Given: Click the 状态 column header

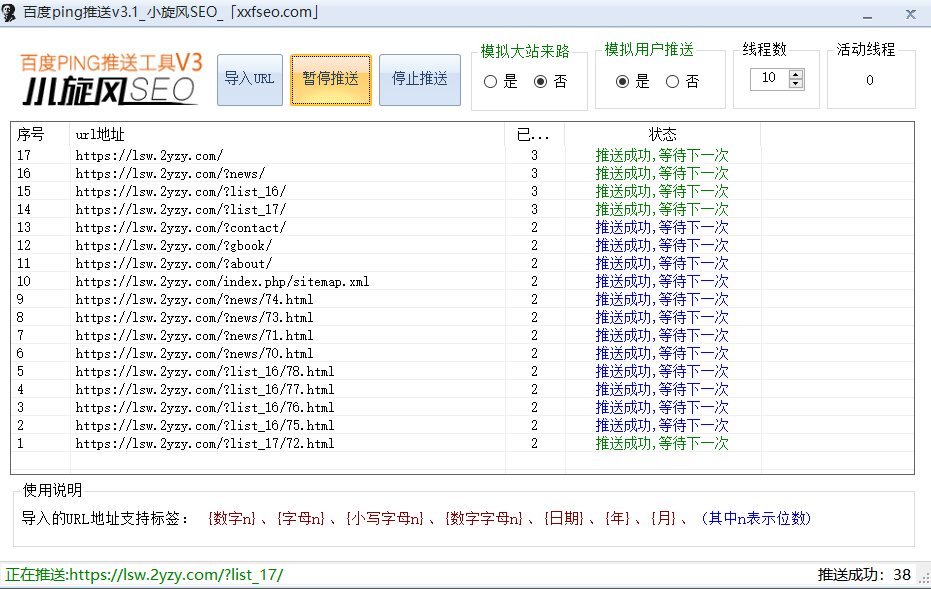Looking at the screenshot, I should tap(662, 134).
